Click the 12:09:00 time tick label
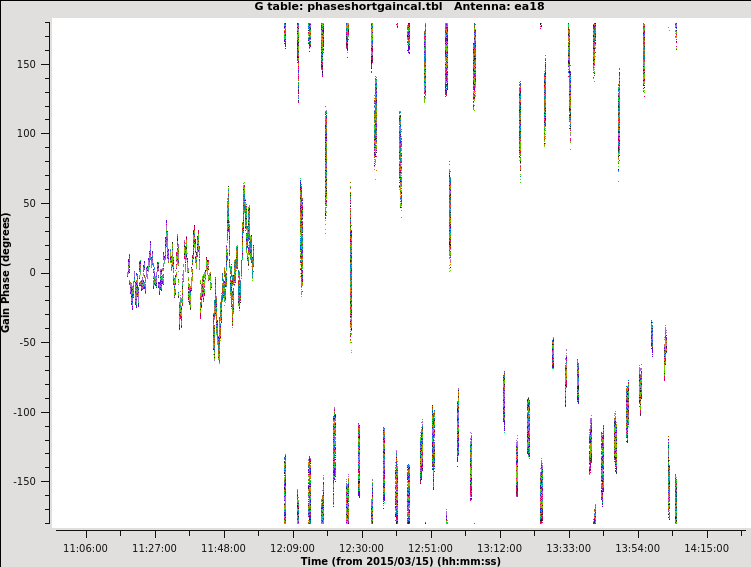Image resolution: width=751 pixels, height=567 pixels. click(x=292, y=548)
